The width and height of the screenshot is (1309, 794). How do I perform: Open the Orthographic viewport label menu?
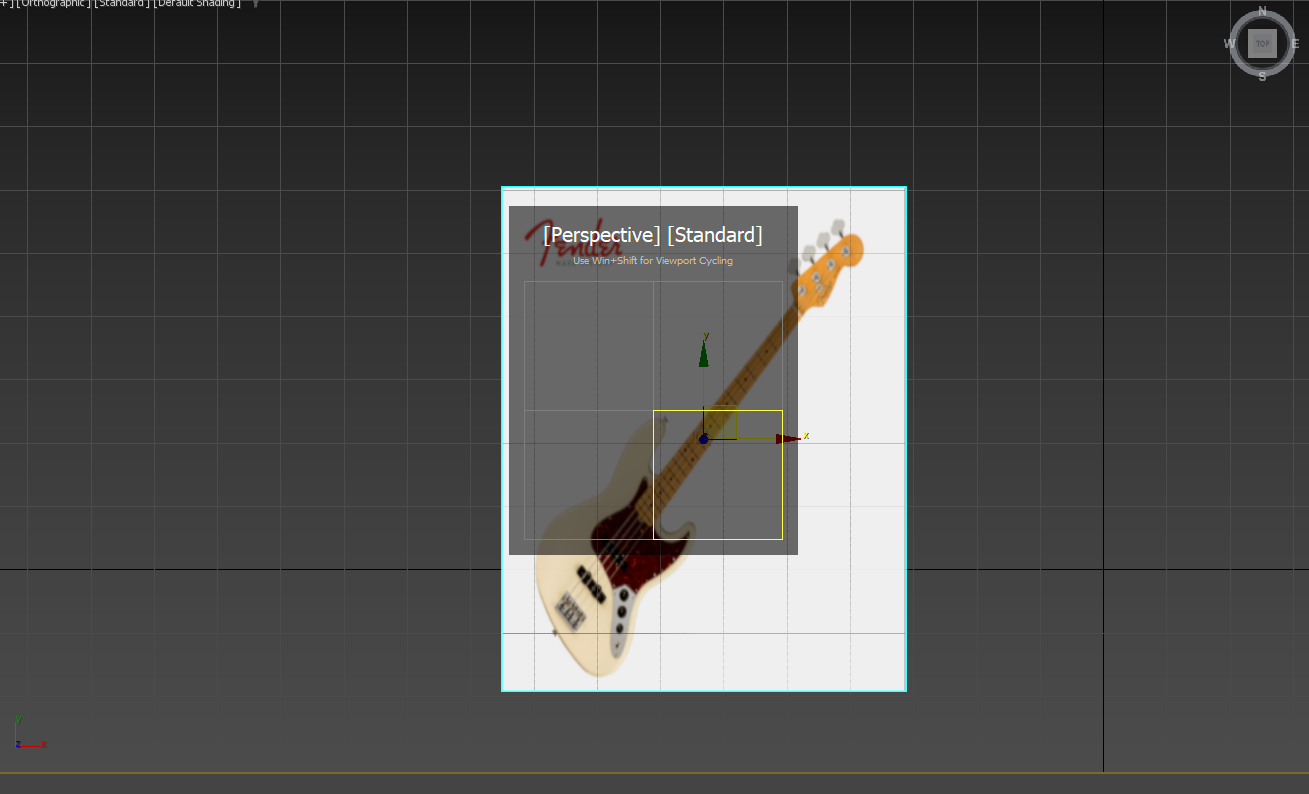point(53,4)
